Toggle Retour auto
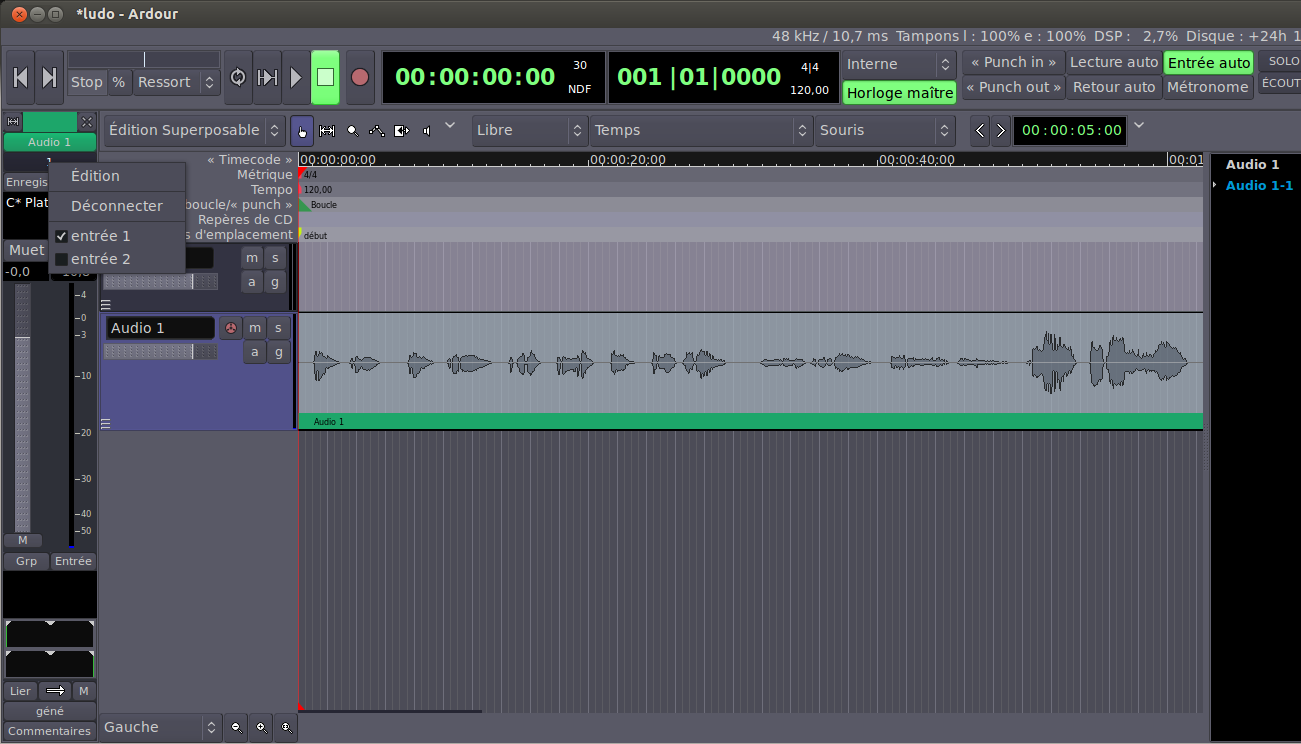Screen dimensions: 1301x744 point(1114,87)
